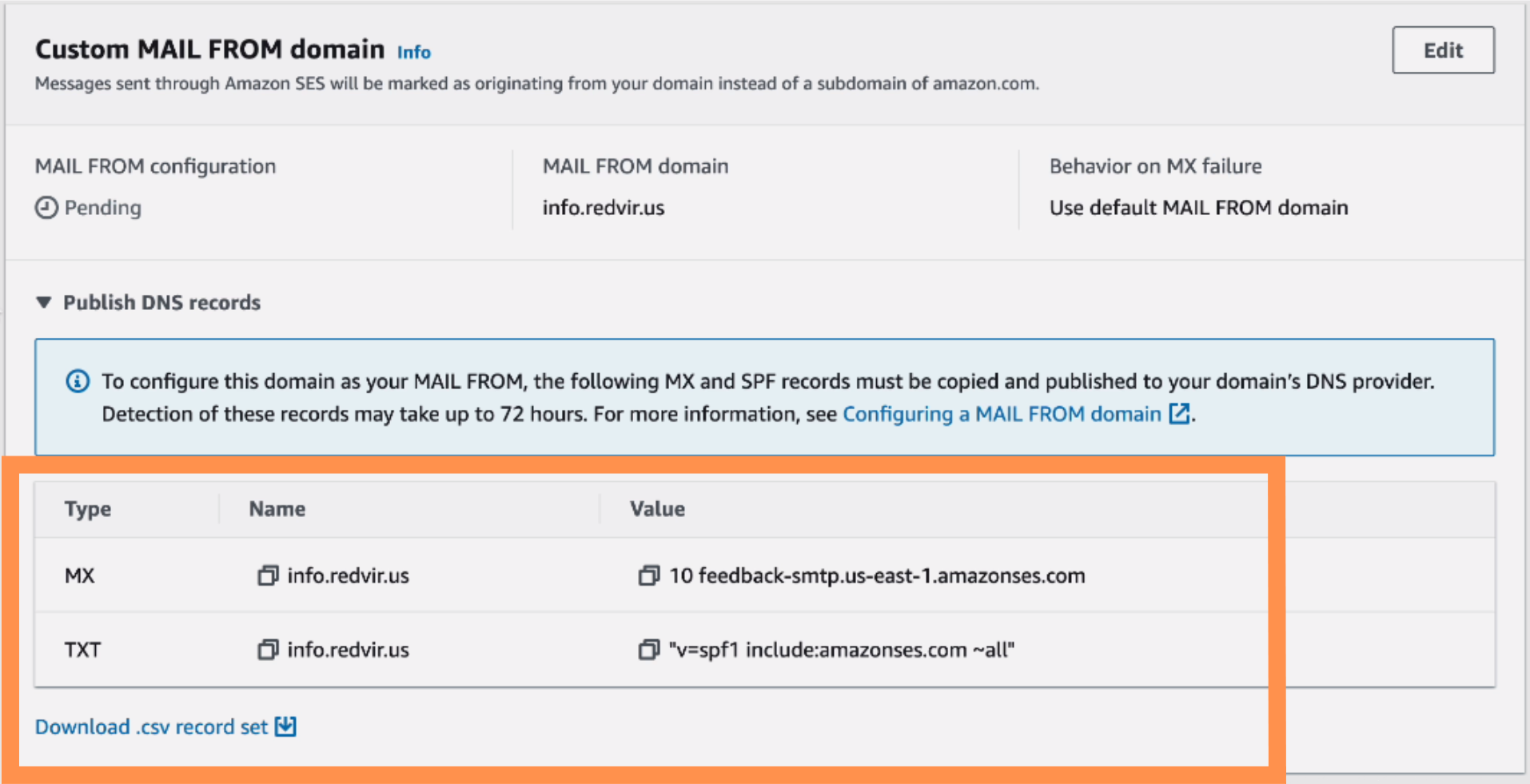Viewport: 1530px width, 784px height.
Task: Click the MAIL FROM domain value info.redvir.us
Action: 603,207
